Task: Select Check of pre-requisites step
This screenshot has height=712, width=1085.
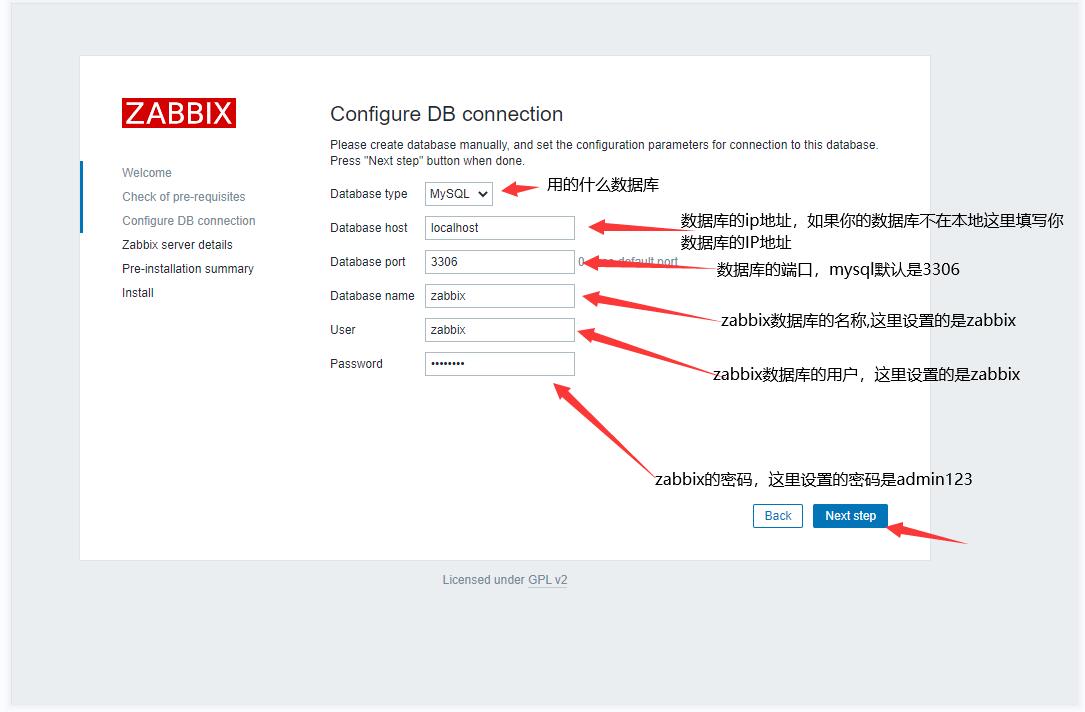Action: 183,197
